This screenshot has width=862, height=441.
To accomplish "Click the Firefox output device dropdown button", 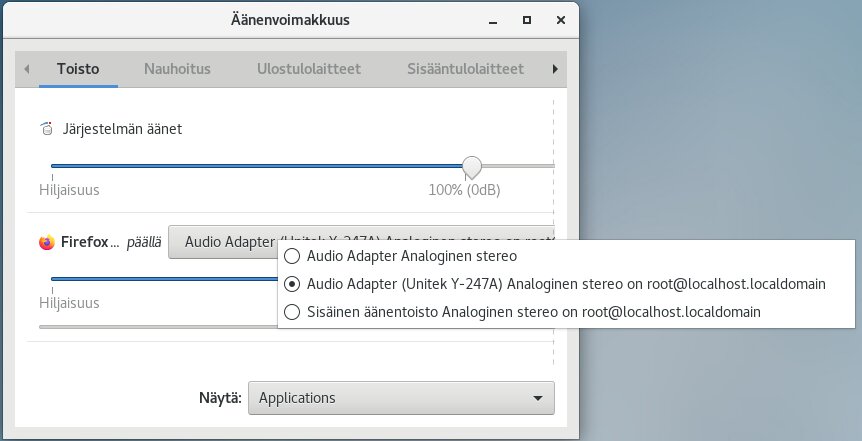I will tap(361, 242).
